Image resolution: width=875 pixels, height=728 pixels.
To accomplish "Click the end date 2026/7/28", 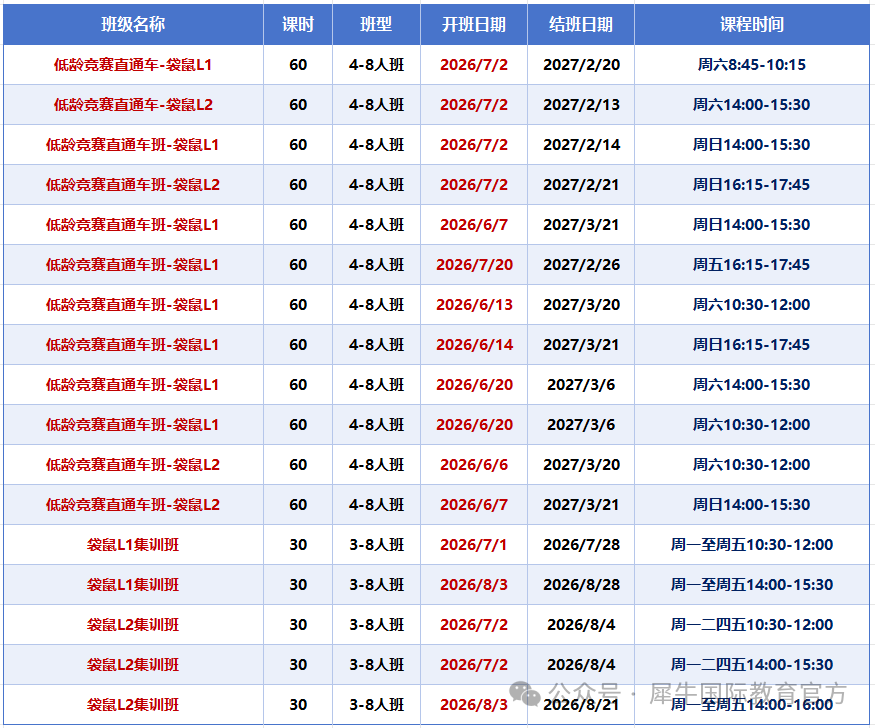I will click(x=581, y=544).
